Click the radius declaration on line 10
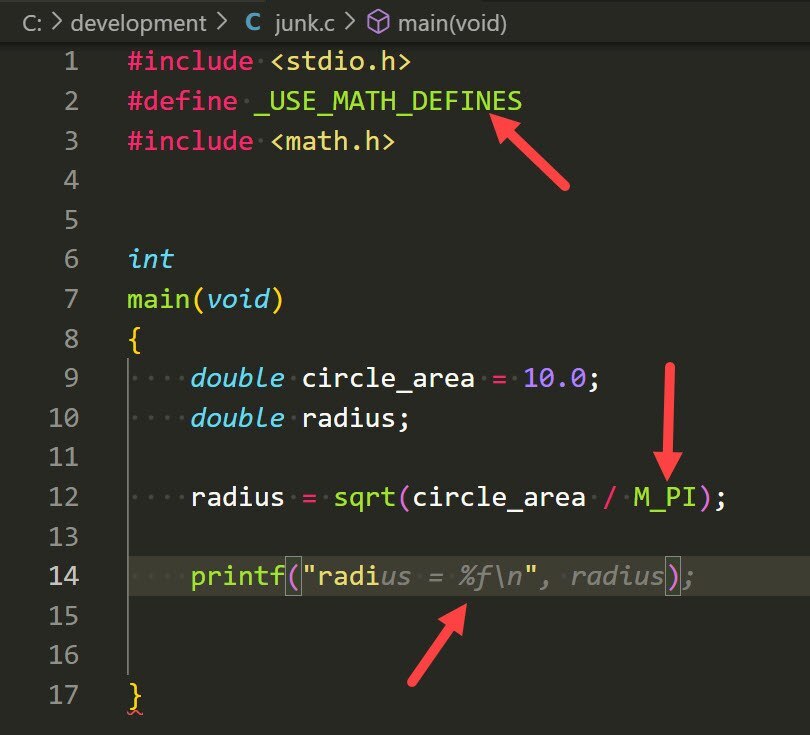This screenshot has height=735, width=810. (x=348, y=418)
